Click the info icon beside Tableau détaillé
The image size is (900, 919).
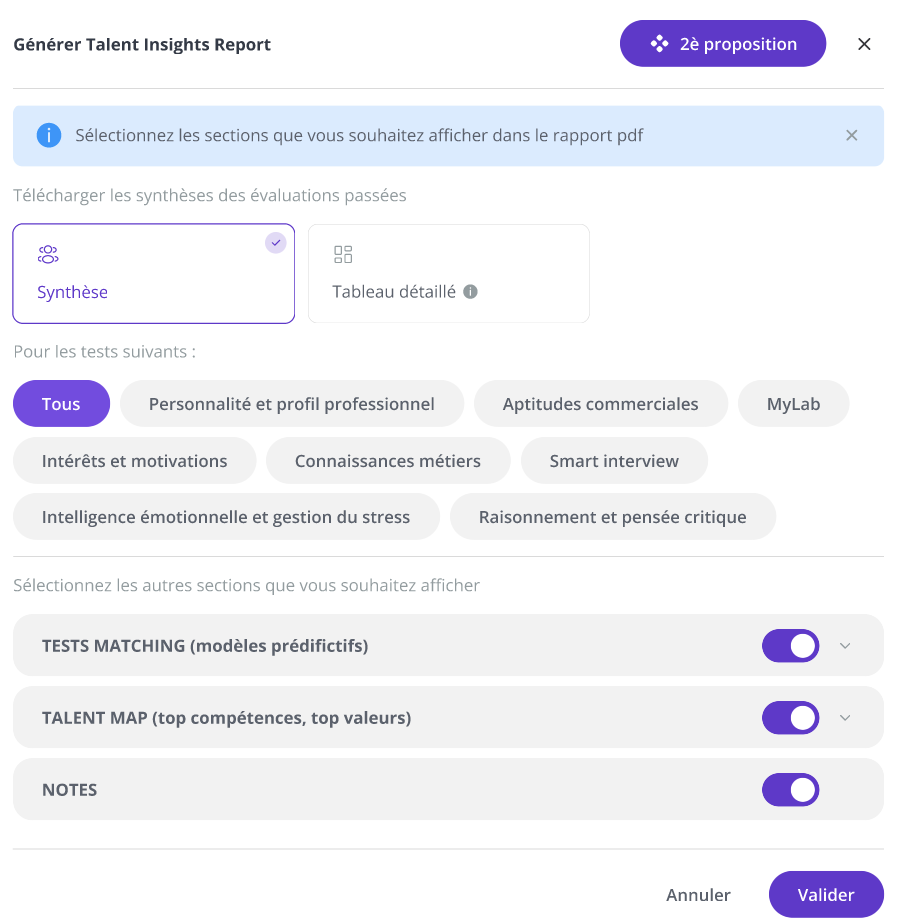pyautogui.click(x=471, y=292)
